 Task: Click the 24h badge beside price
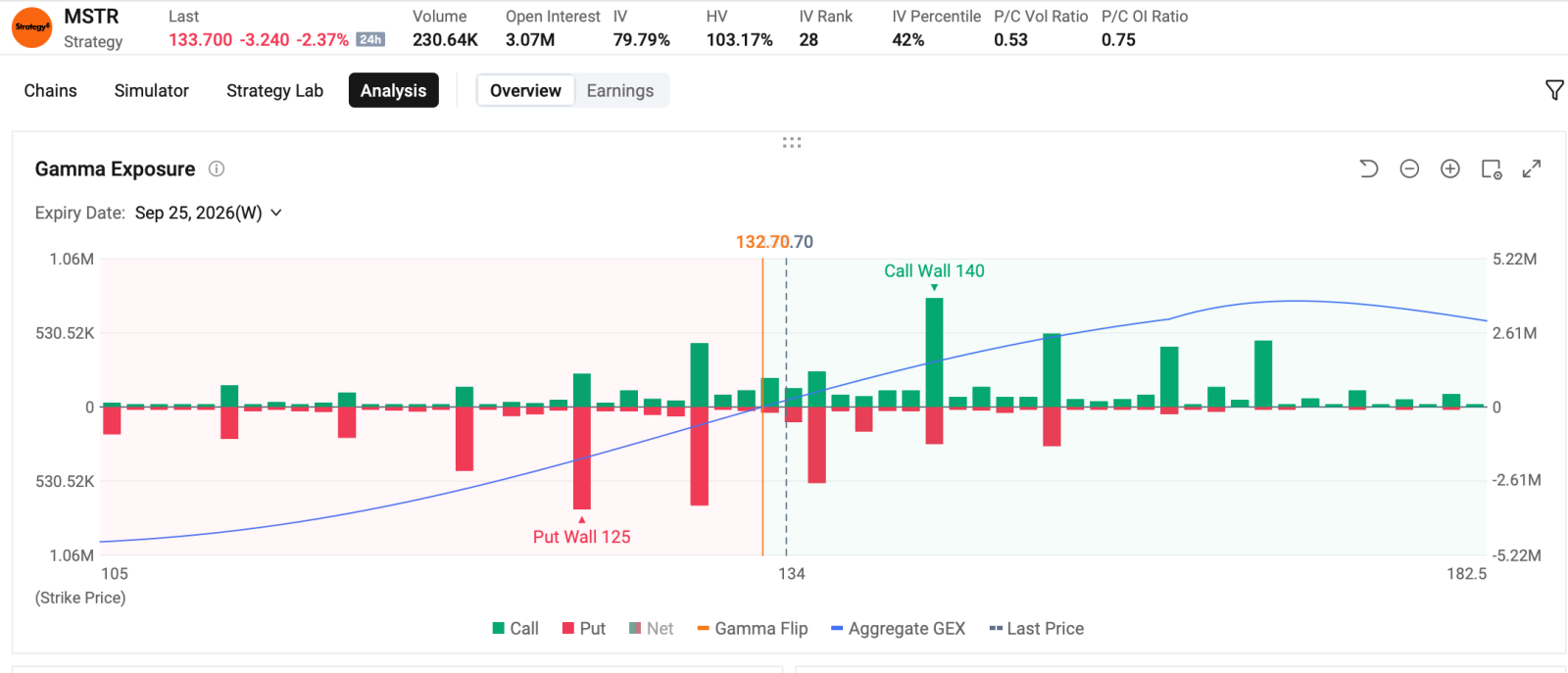coord(370,39)
